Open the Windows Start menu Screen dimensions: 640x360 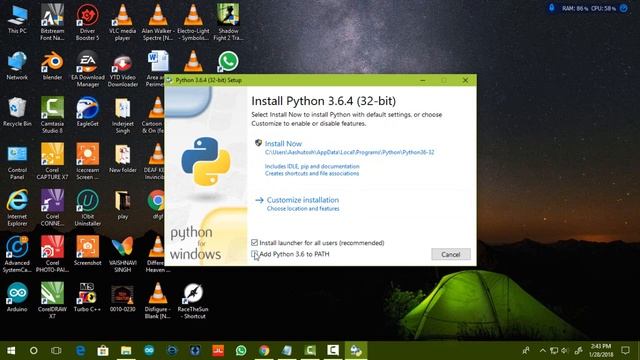click(11, 351)
